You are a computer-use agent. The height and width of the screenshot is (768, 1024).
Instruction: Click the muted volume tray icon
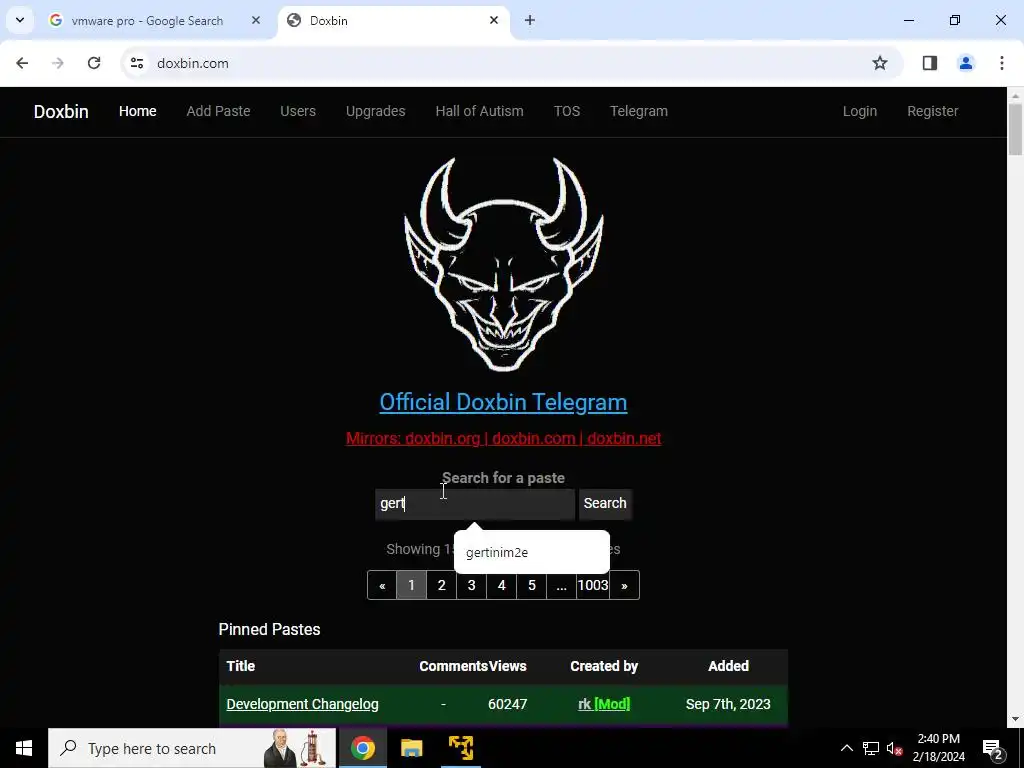pos(894,748)
